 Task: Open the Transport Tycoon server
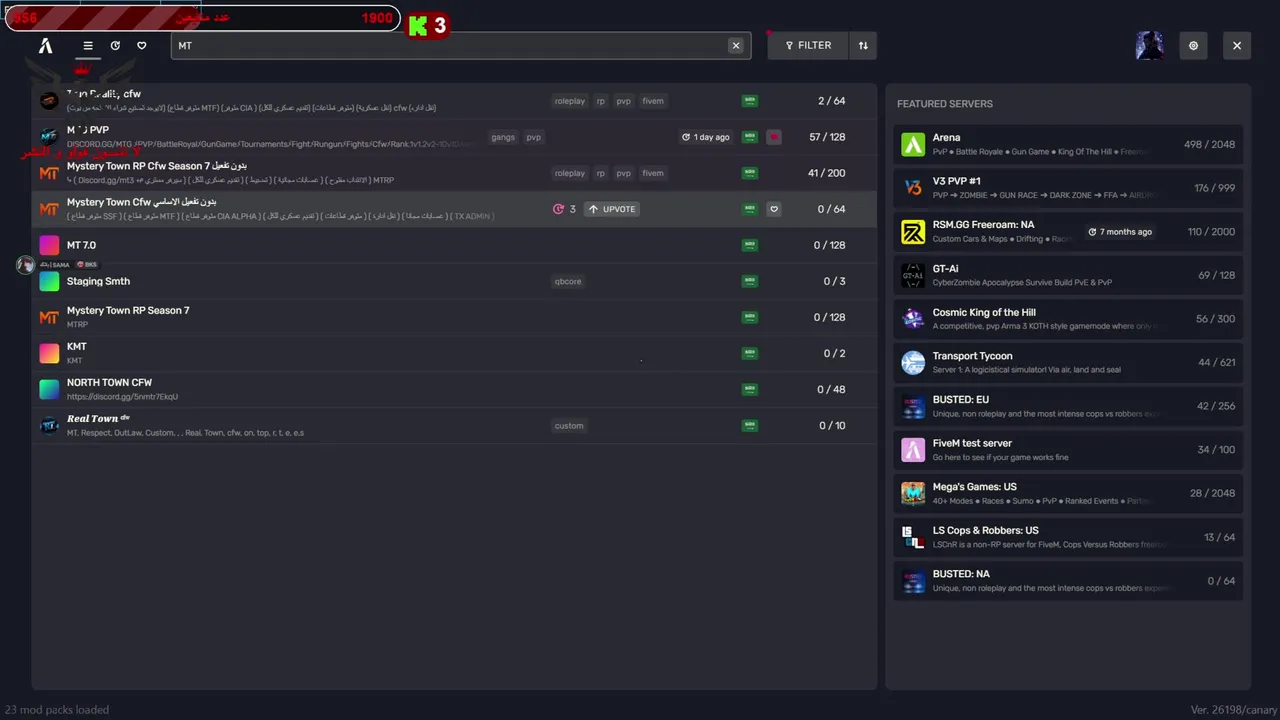(x=1068, y=362)
